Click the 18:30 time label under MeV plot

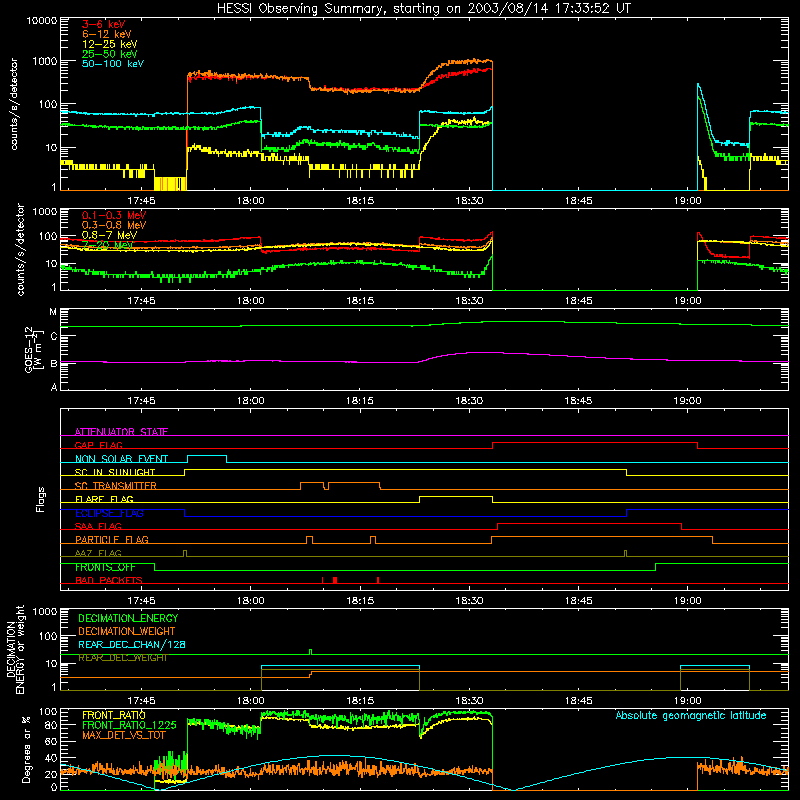(469, 301)
